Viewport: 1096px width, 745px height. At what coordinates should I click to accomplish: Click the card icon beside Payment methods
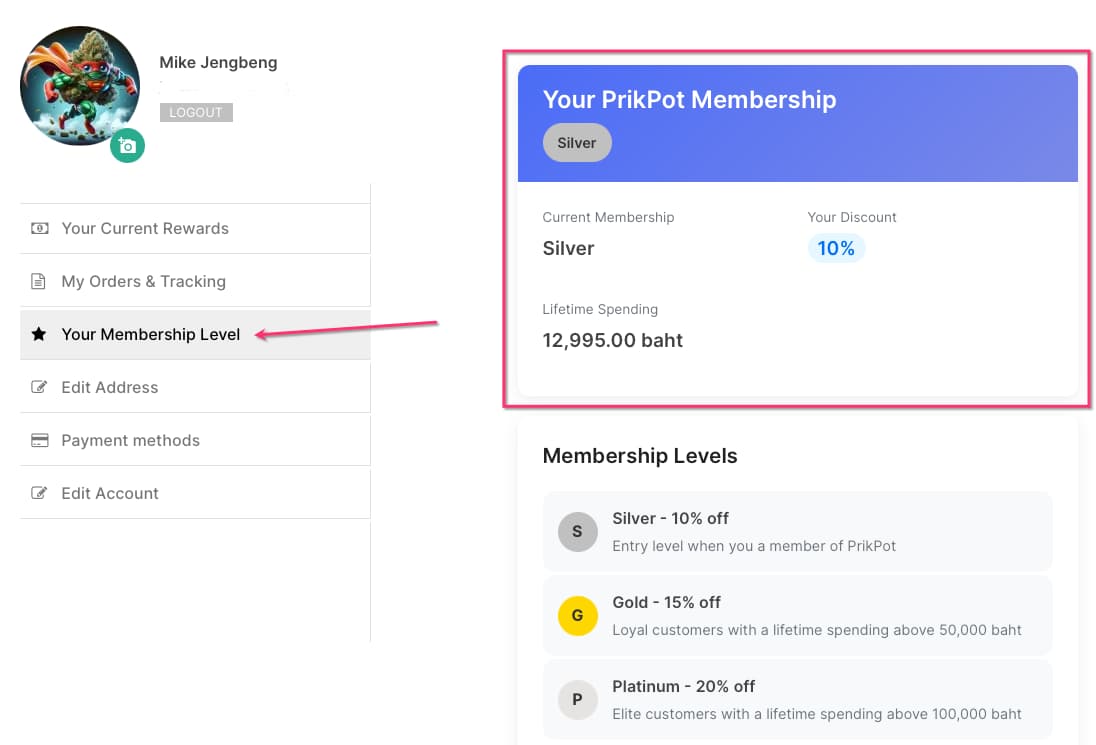39,440
